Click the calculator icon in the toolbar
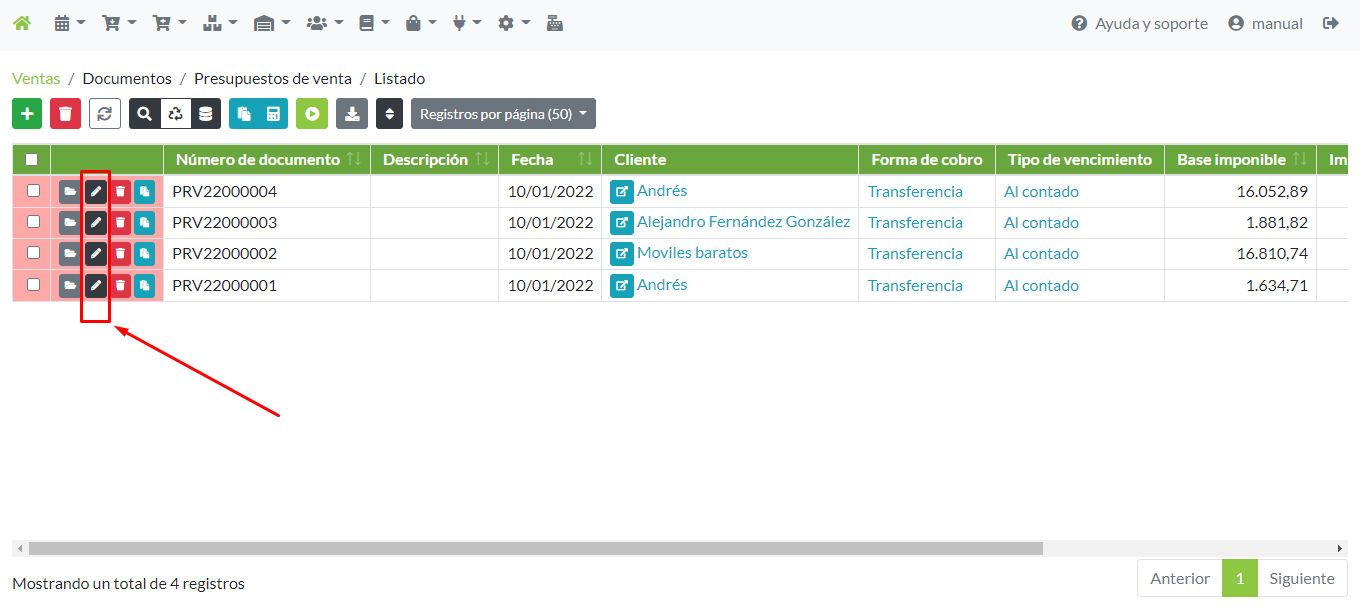Viewport: 1360px width, 613px height. tap(273, 114)
